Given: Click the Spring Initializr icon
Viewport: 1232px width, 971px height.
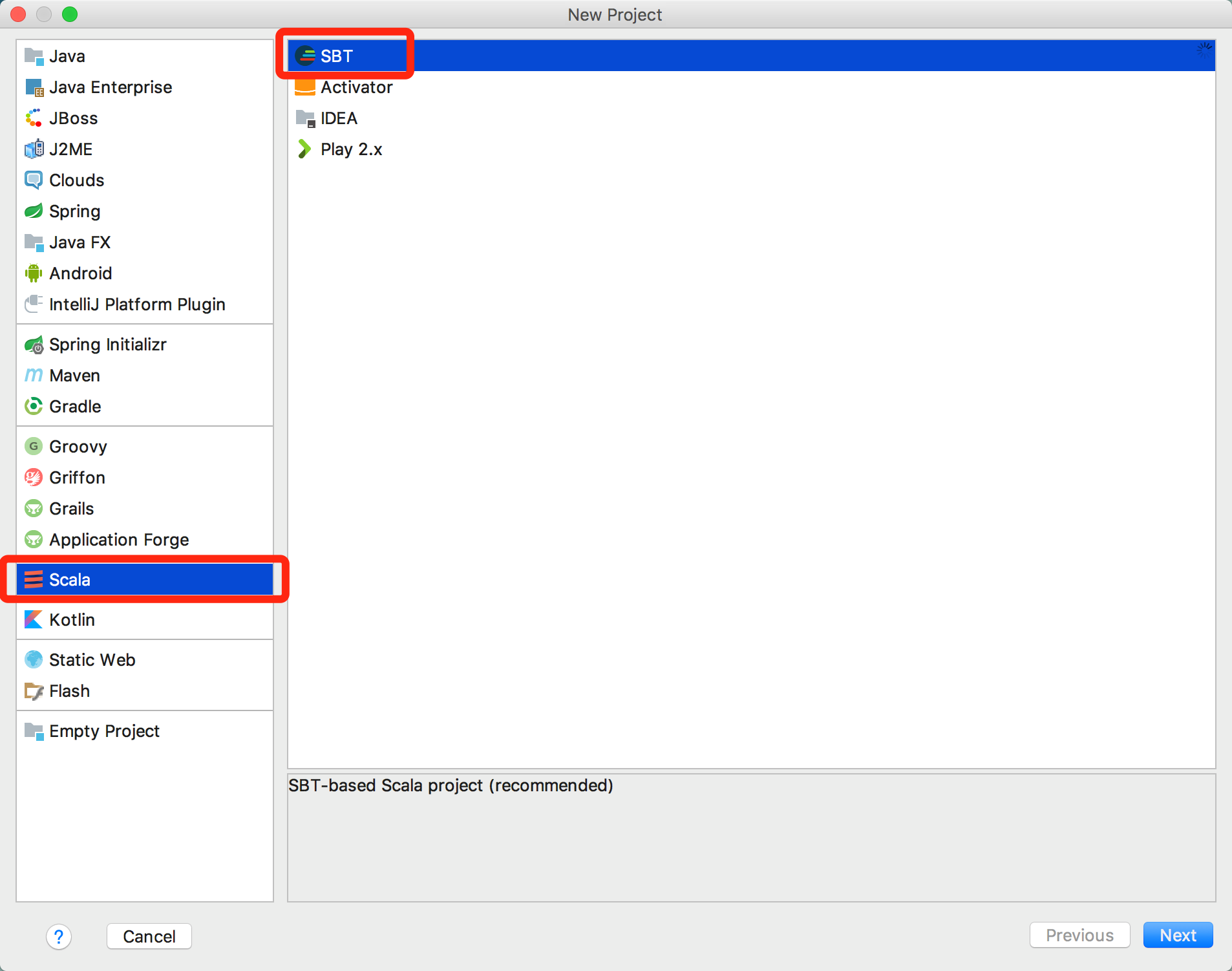Looking at the screenshot, I should point(34,345).
